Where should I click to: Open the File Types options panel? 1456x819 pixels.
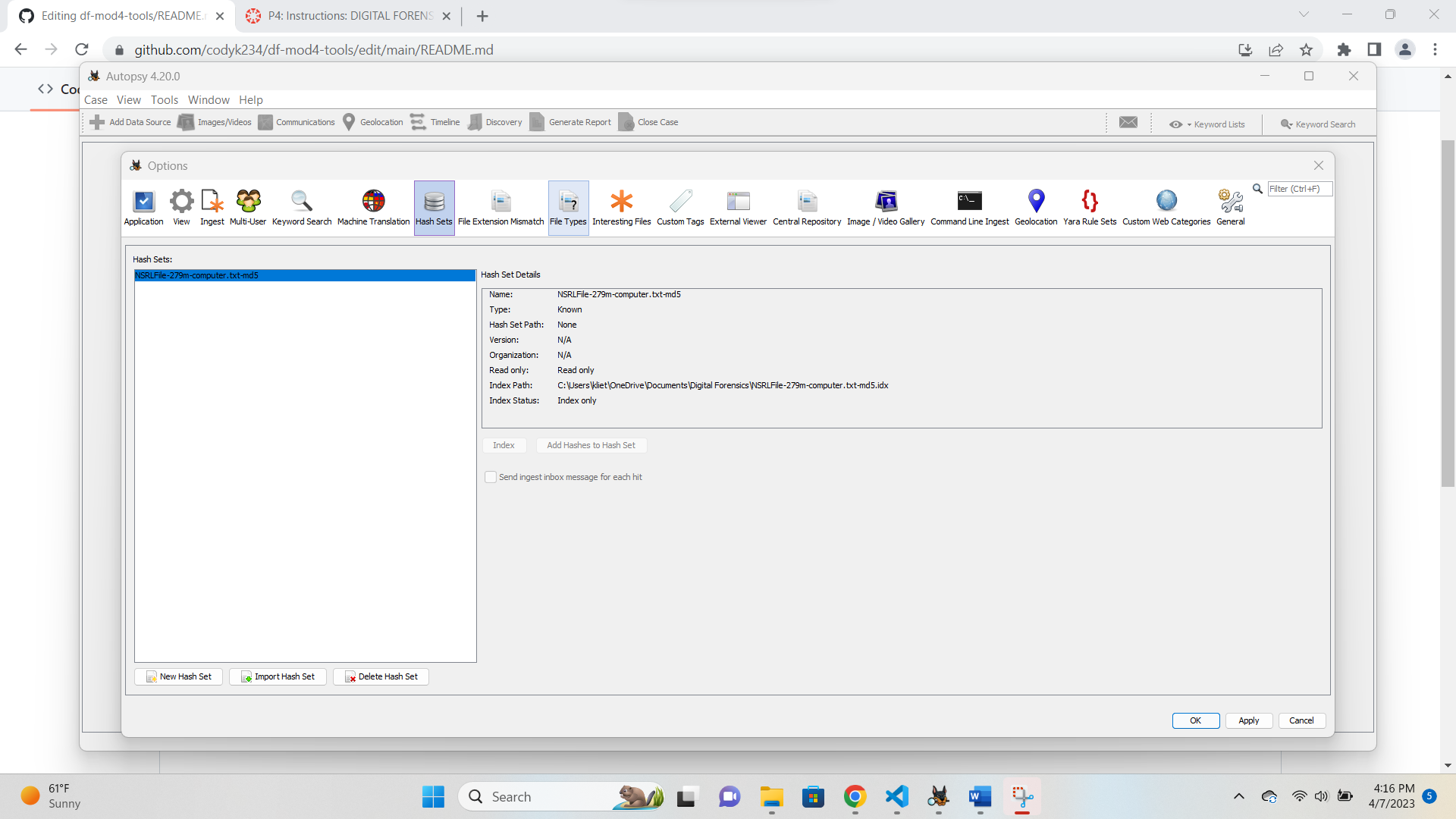(x=567, y=206)
